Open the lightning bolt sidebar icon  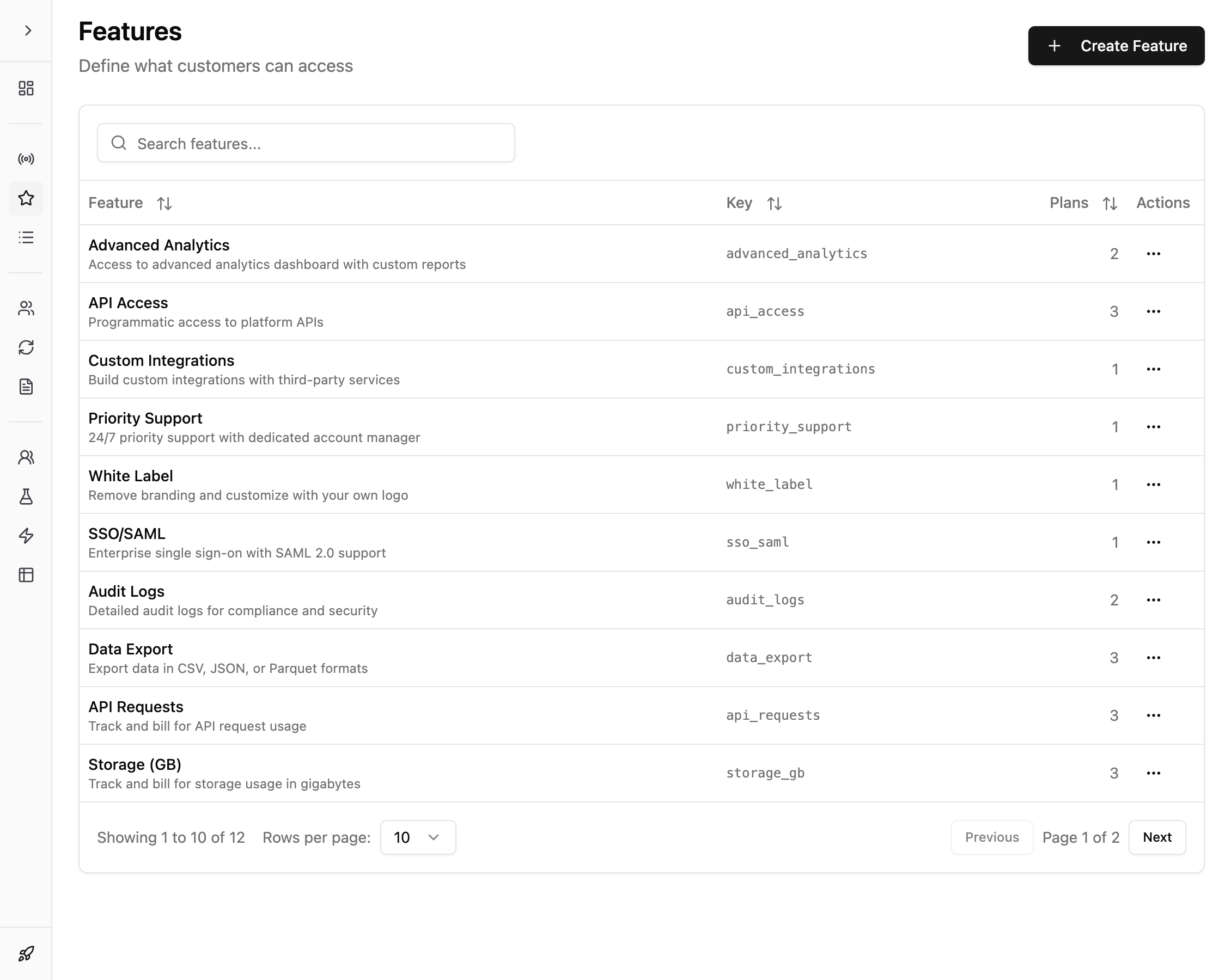[26, 535]
